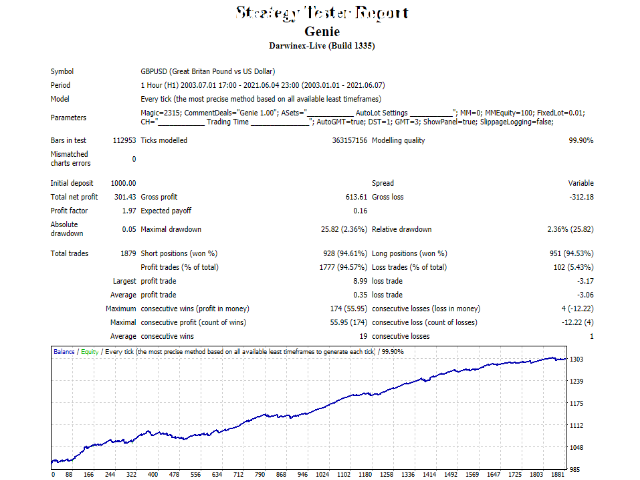Screen dimensions: 640x480
Task: Click the chart y-axis label '1175'
Action: [576, 404]
